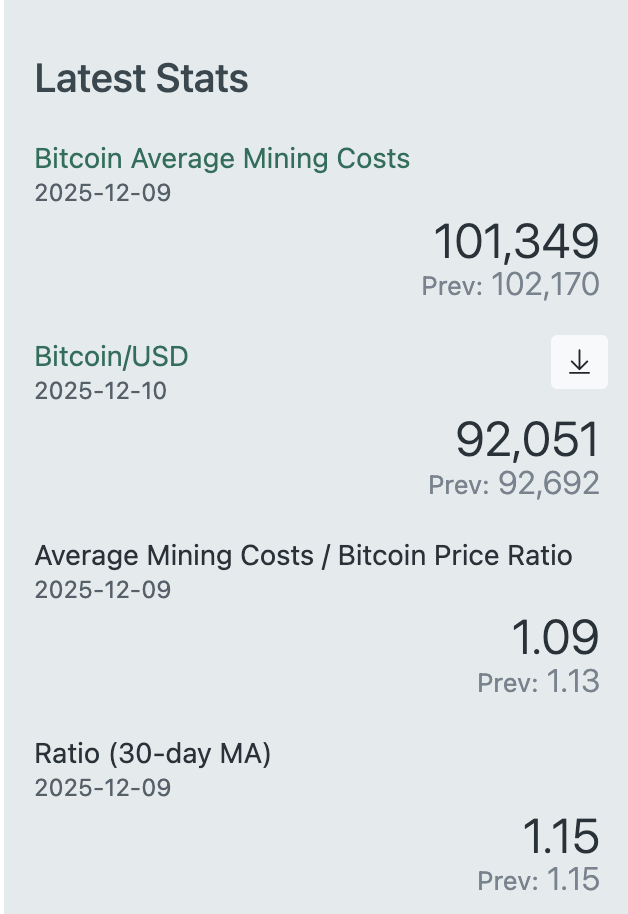Click the 'Prev: 1.15' text
Image resolution: width=628 pixels, height=914 pixels.
click(x=538, y=880)
